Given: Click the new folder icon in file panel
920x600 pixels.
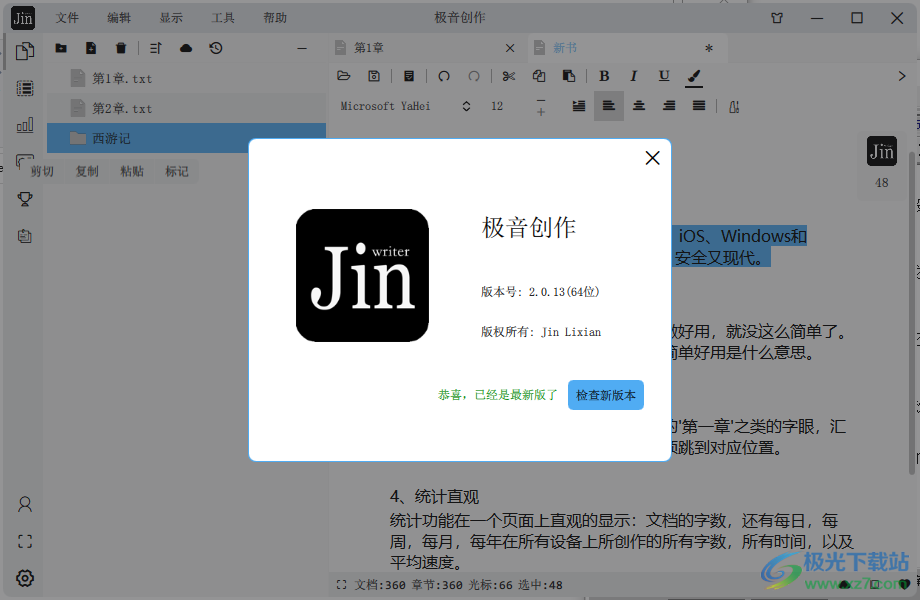Looking at the screenshot, I should coord(61,48).
